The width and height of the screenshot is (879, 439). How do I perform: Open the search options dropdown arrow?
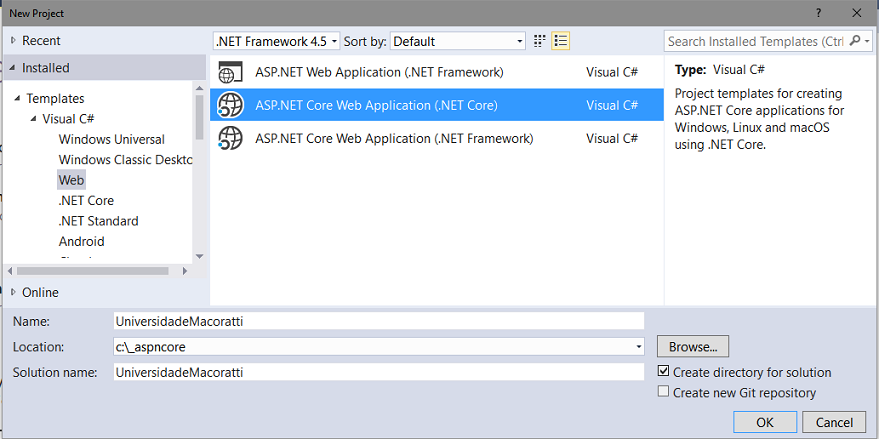[868, 41]
